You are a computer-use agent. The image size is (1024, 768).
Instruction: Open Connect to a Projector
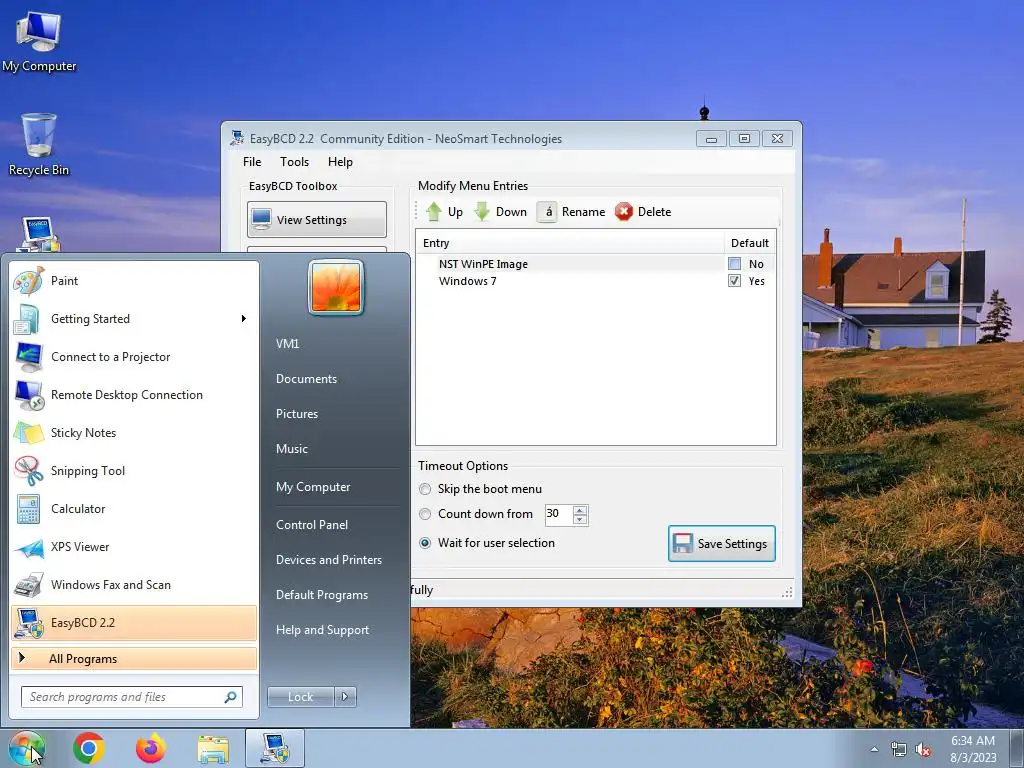(134, 357)
